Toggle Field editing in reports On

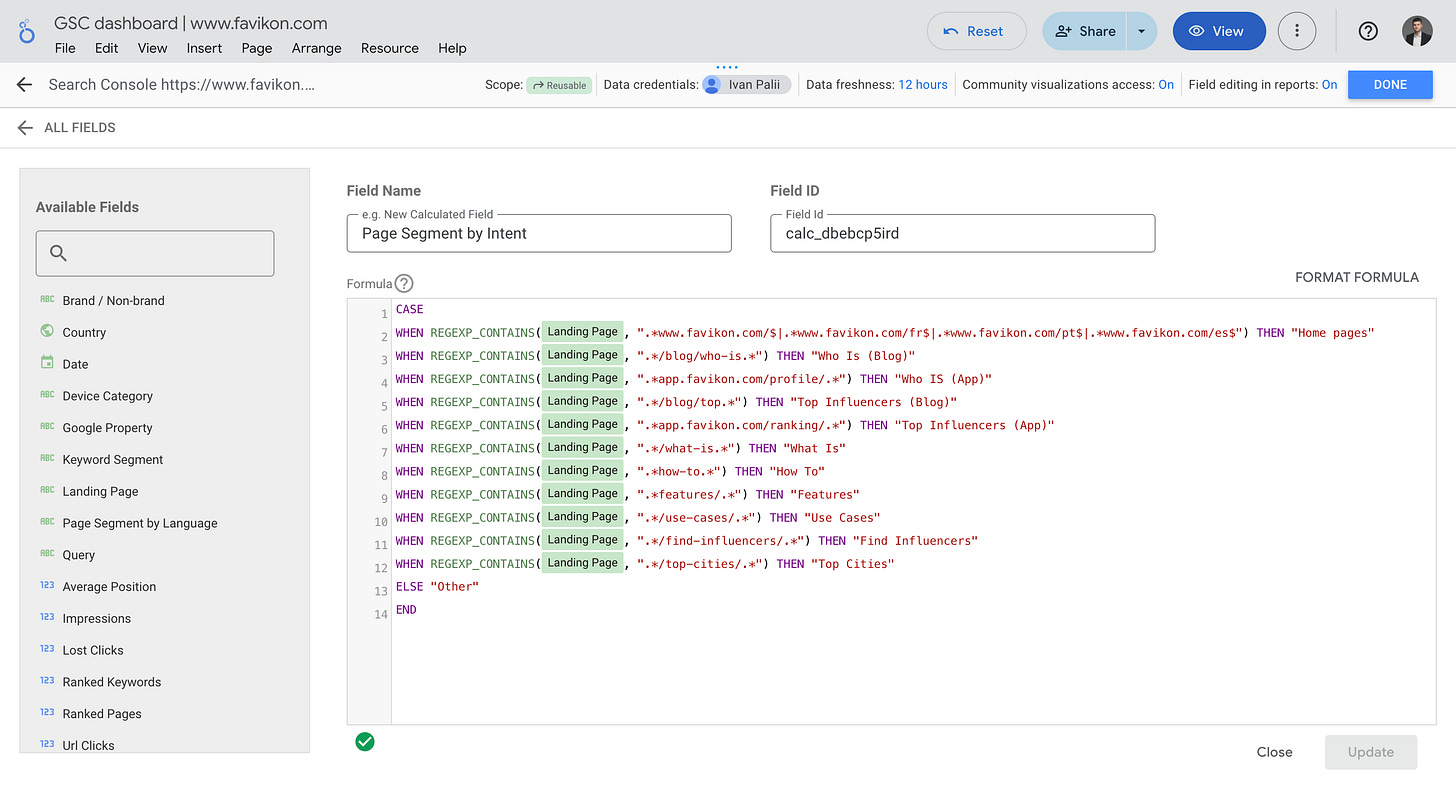[x=1329, y=85]
